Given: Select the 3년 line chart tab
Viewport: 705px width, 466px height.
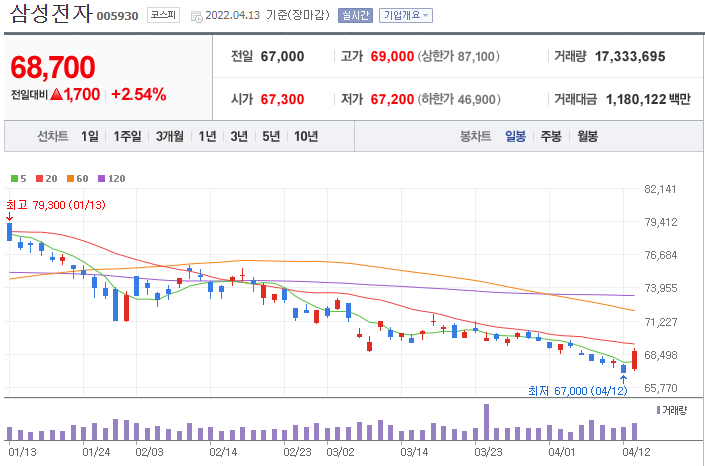Looking at the screenshot, I should pyautogui.click(x=239, y=136).
